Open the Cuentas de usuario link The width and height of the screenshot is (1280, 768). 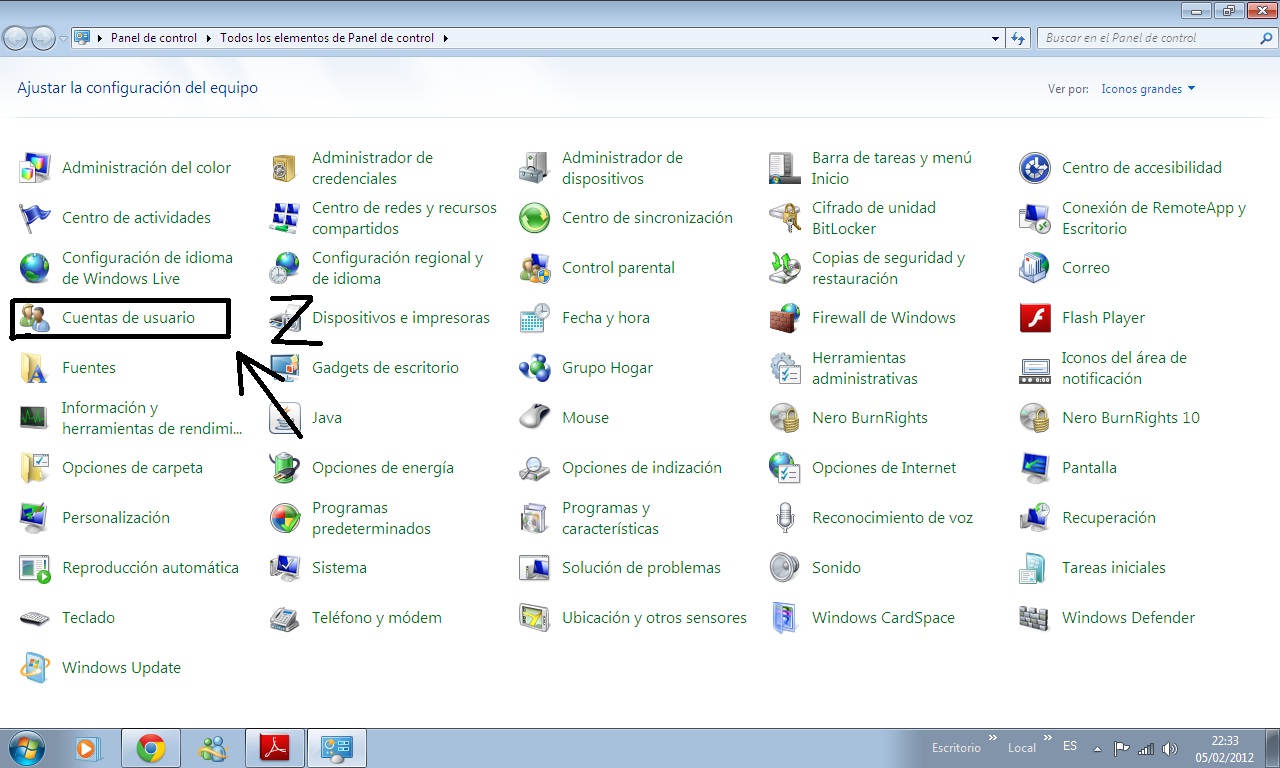128,318
